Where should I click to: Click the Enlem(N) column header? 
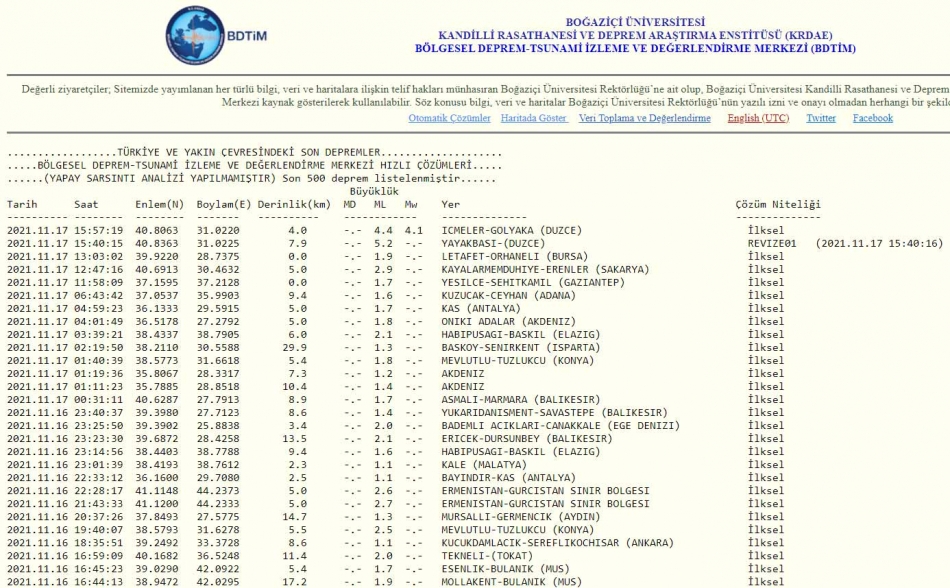click(x=159, y=205)
